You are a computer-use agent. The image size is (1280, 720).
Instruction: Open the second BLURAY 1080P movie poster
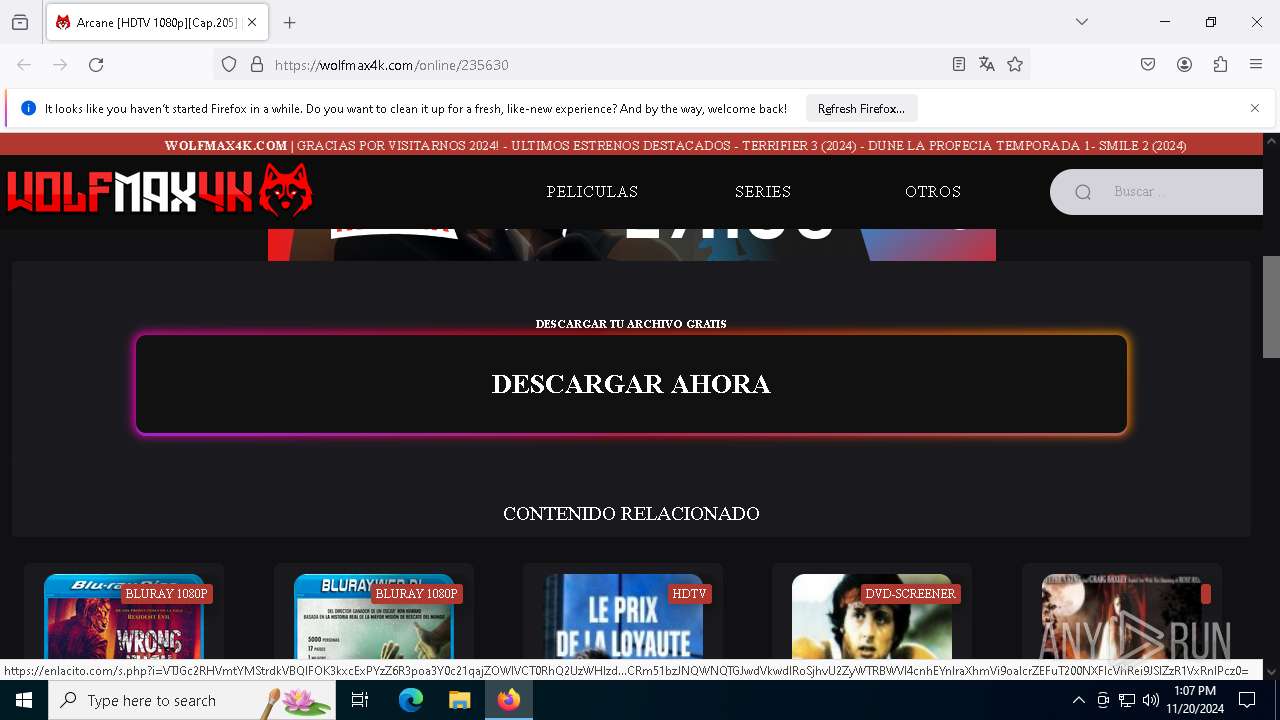(374, 615)
